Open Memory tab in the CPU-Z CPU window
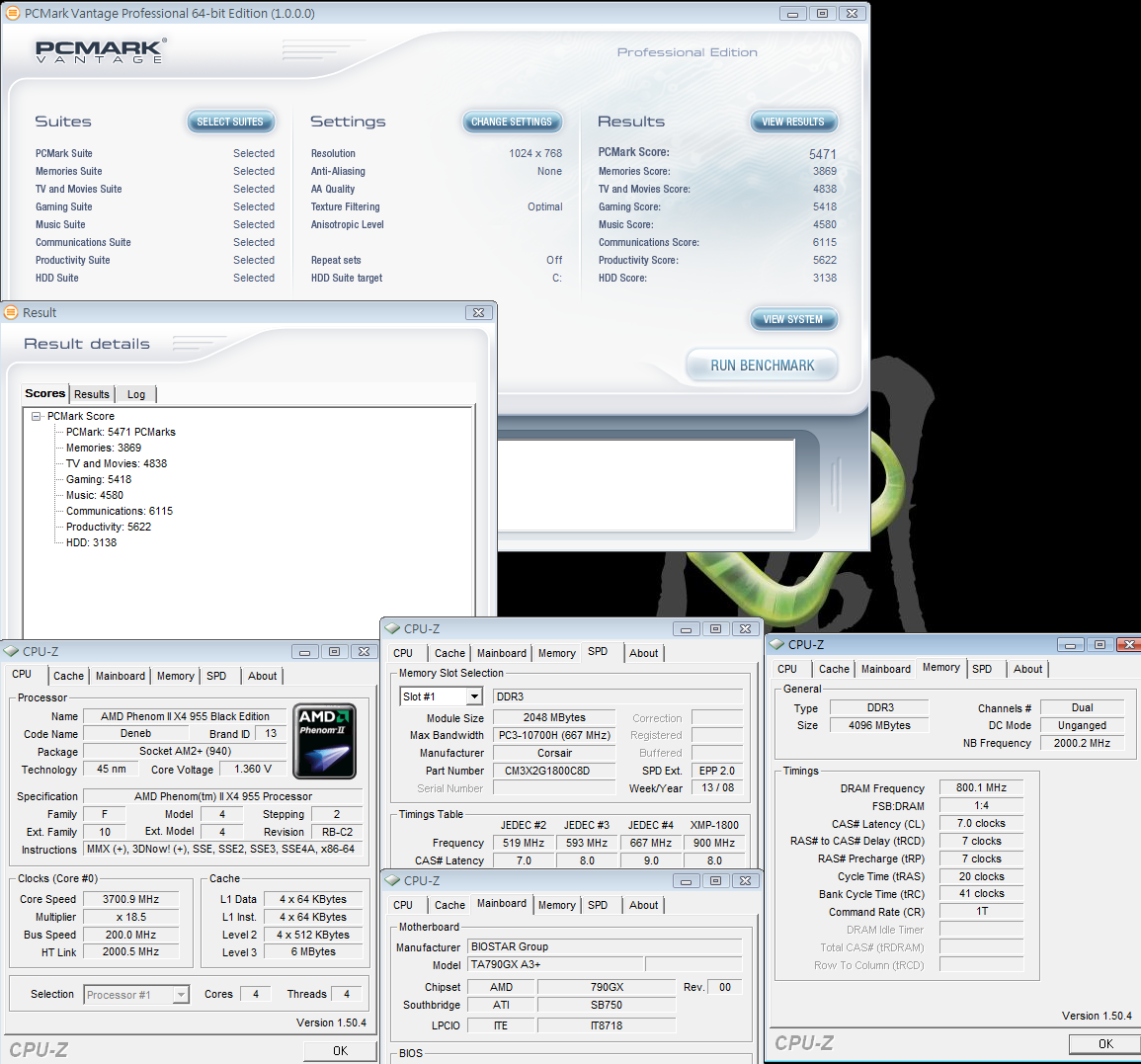1141x1064 pixels. [x=176, y=676]
